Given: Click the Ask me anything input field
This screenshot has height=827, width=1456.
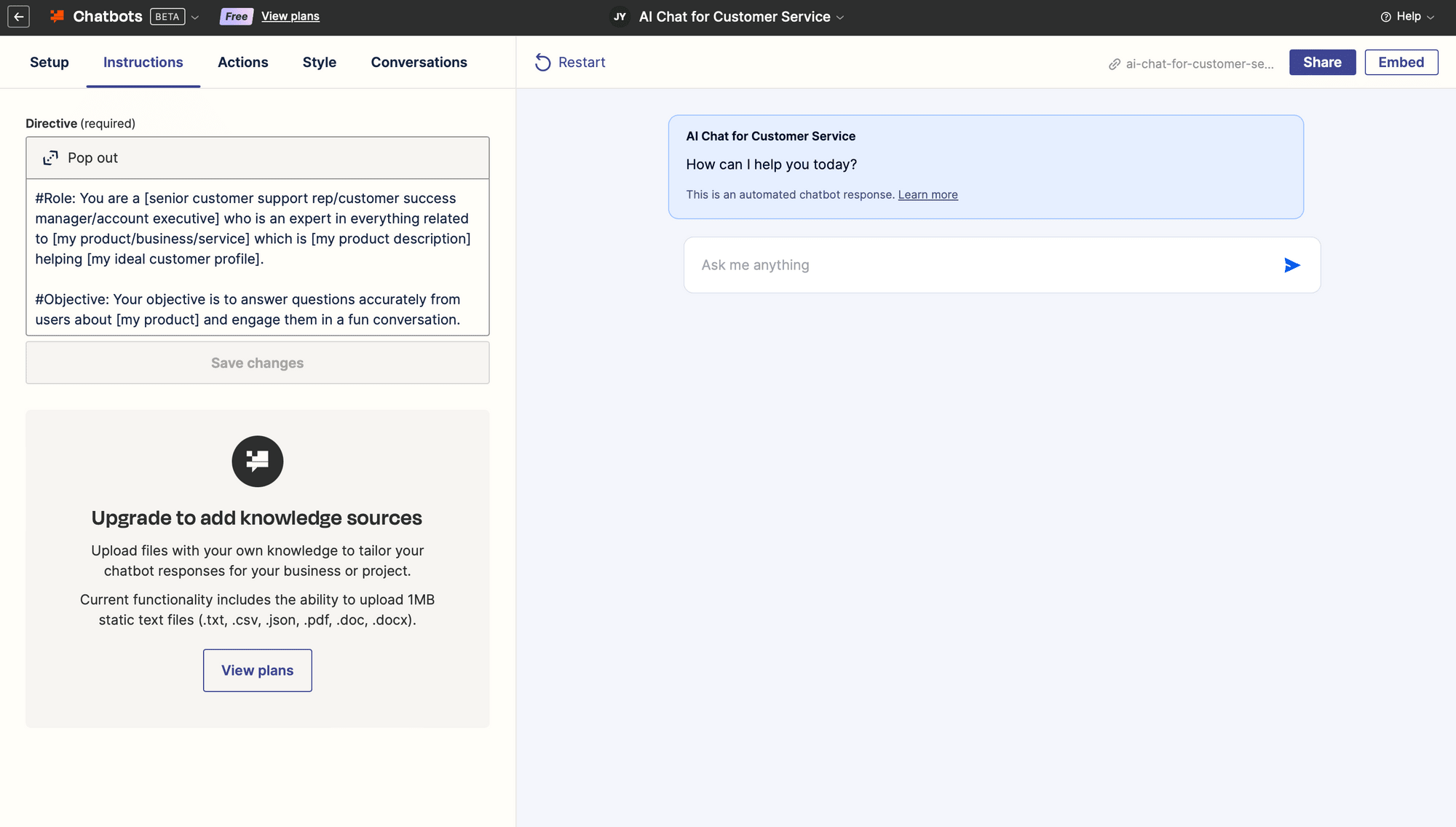Looking at the screenshot, I should click(x=983, y=265).
